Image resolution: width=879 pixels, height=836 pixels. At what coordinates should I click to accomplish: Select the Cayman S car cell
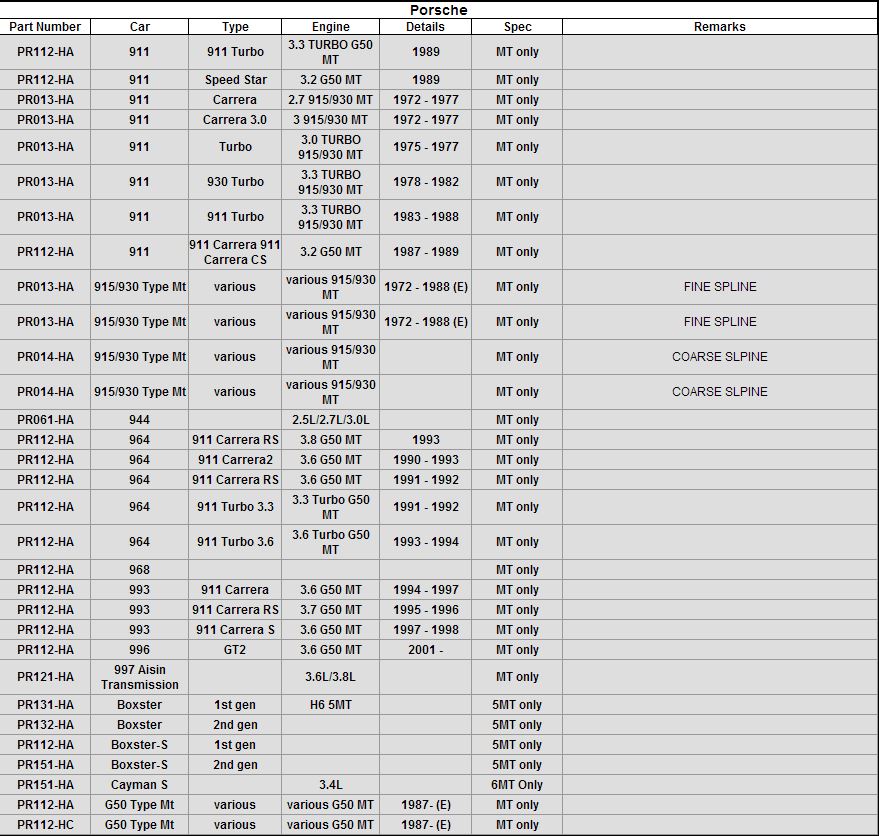tap(139, 785)
